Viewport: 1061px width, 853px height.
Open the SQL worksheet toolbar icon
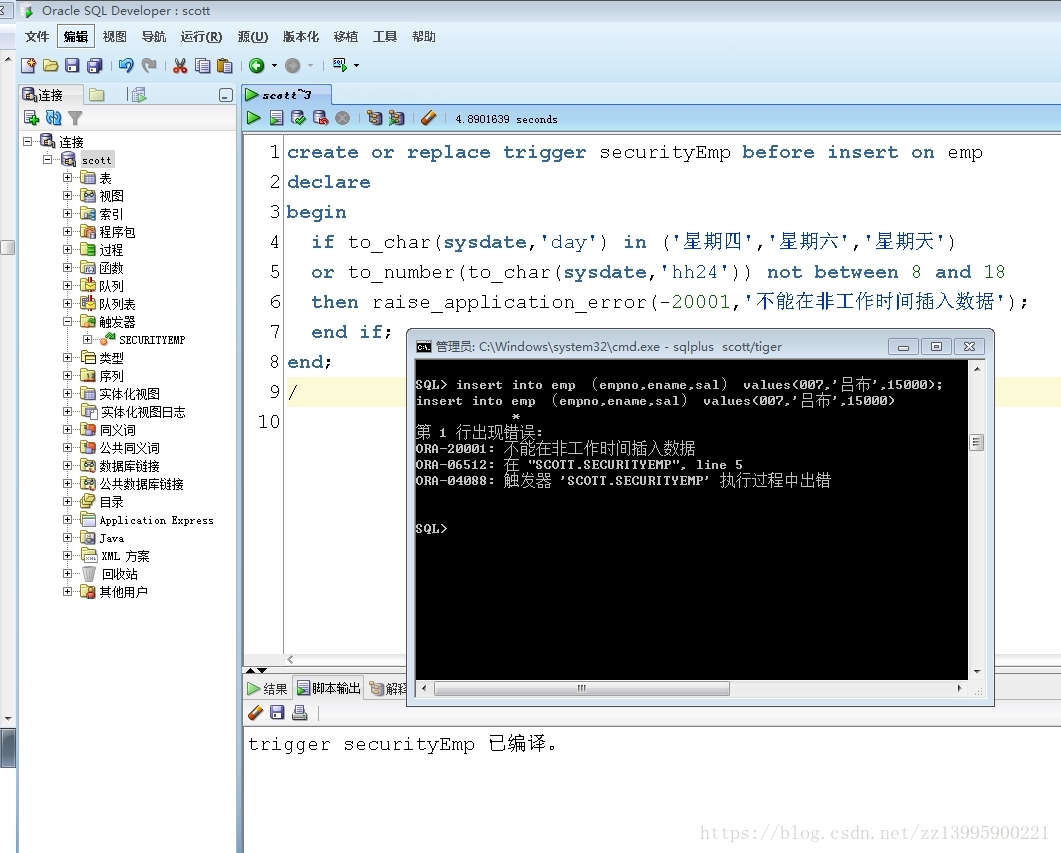coord(340,65)
